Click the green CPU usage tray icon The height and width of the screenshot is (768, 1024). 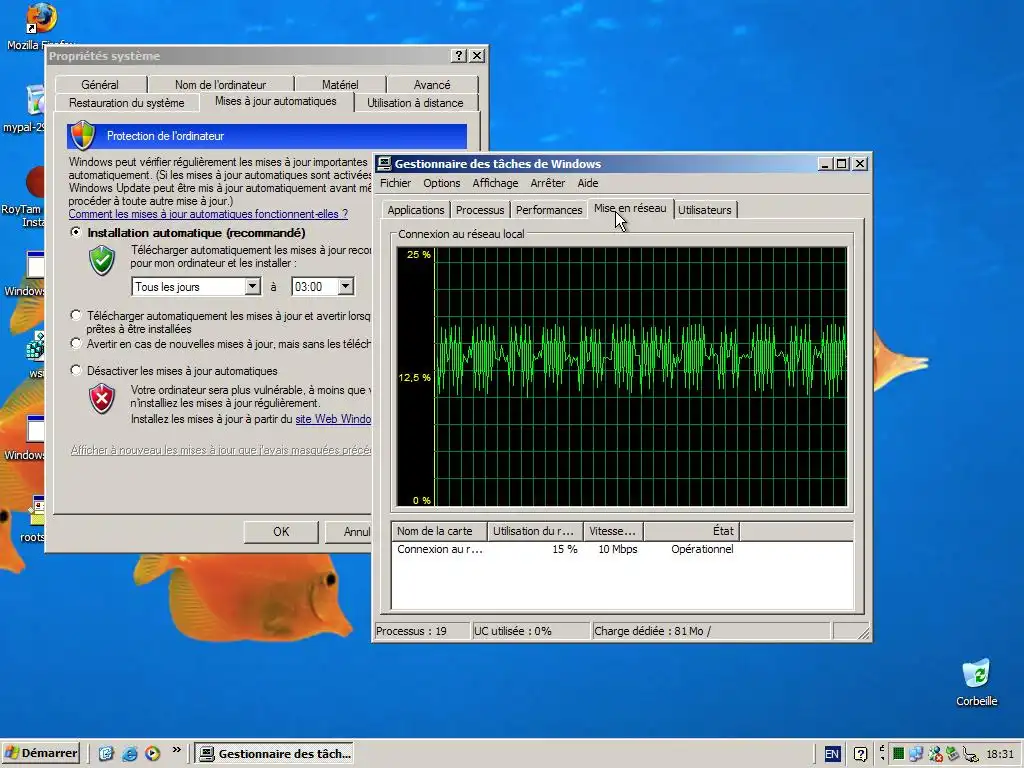coord(898,754)
